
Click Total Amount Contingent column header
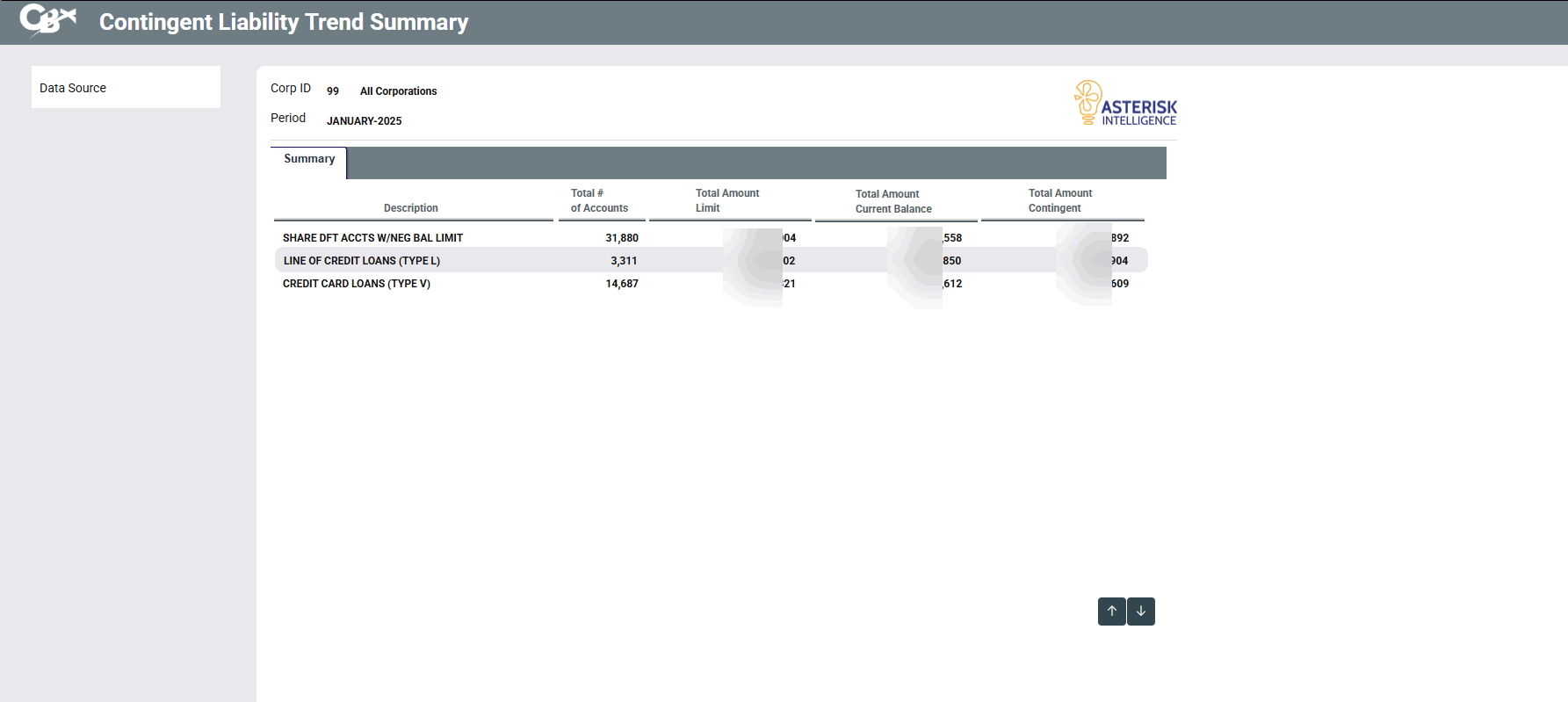pos(1060,201)
